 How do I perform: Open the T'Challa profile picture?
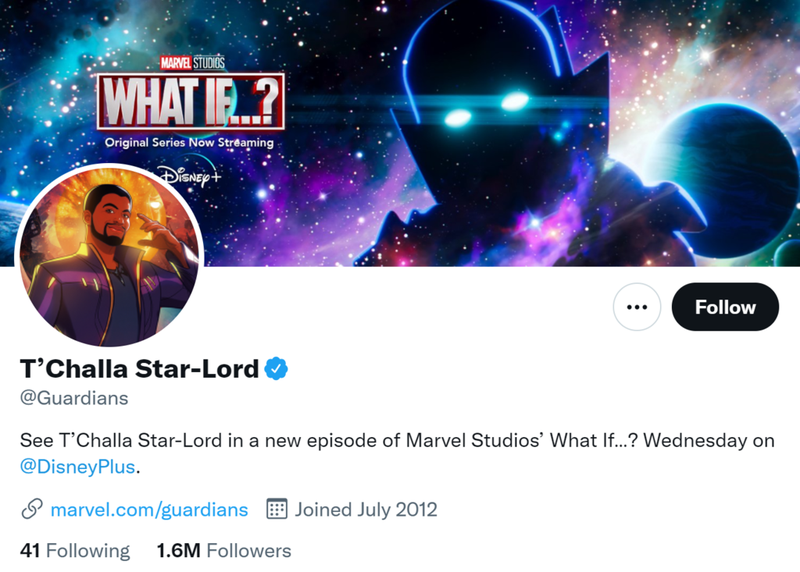click(x=110, y=257)
